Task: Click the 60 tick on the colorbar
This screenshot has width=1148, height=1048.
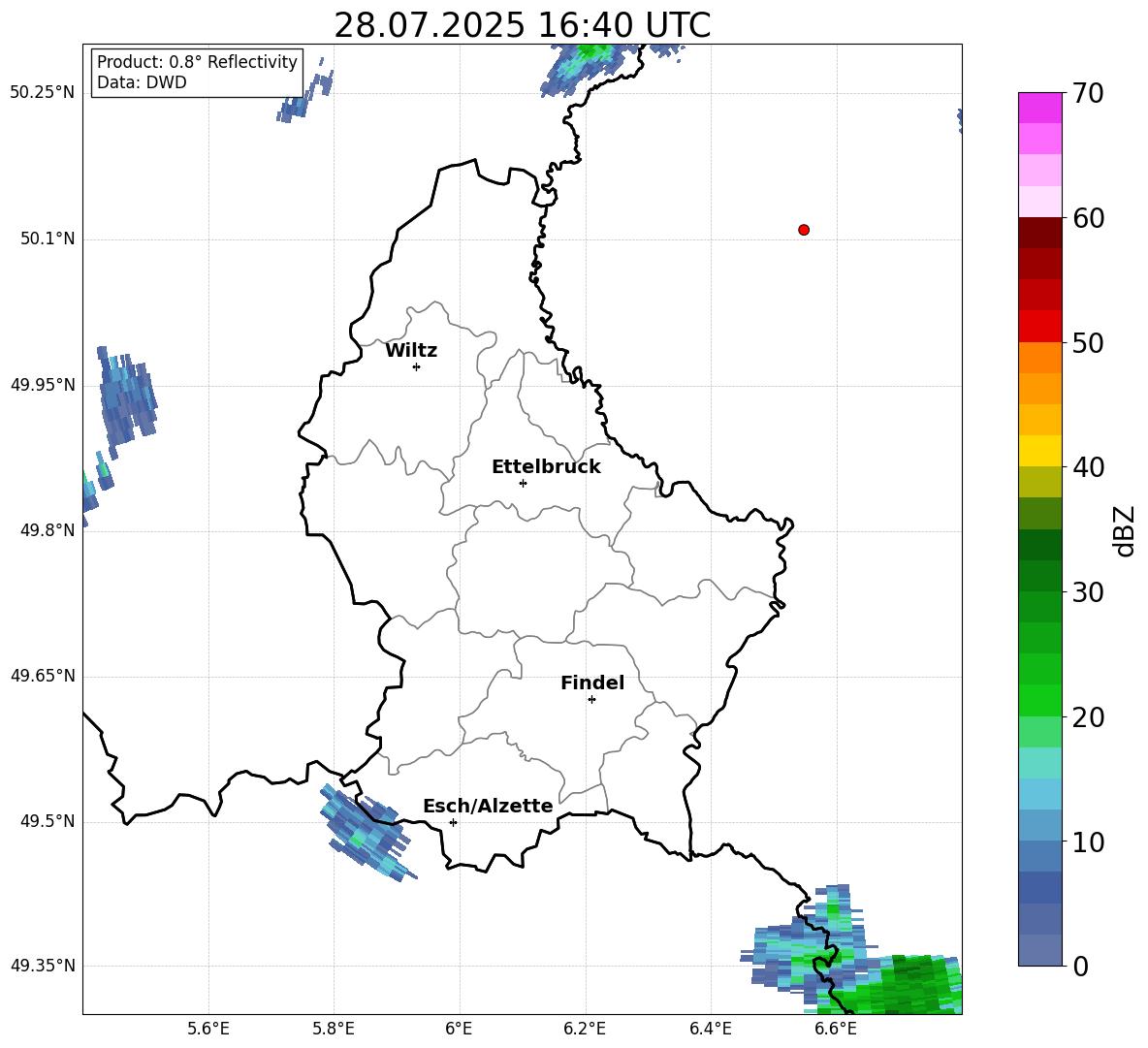Action: [x=1088, y=218]
